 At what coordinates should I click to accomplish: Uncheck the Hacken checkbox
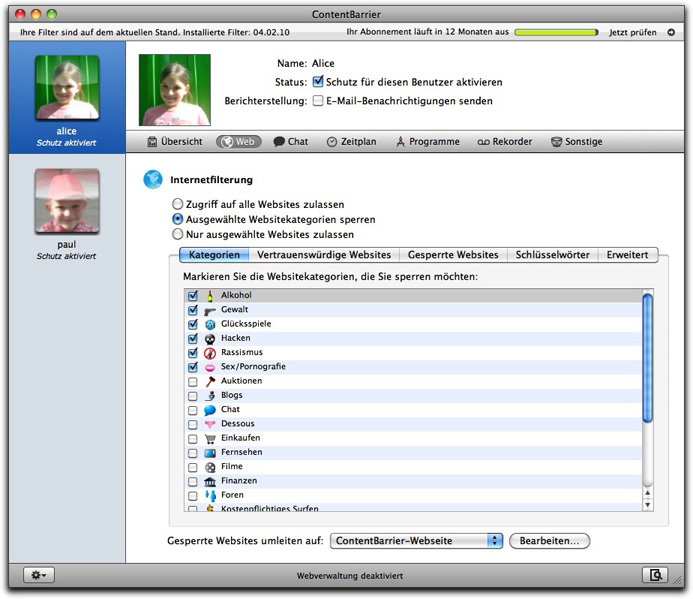[x=193, y=339]
